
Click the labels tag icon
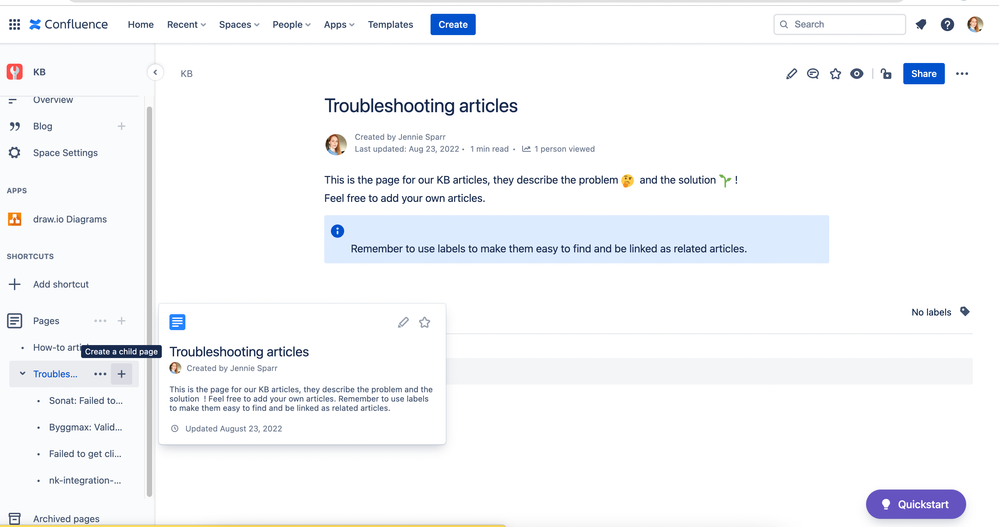pyautogui.click(x=965, y=312)
